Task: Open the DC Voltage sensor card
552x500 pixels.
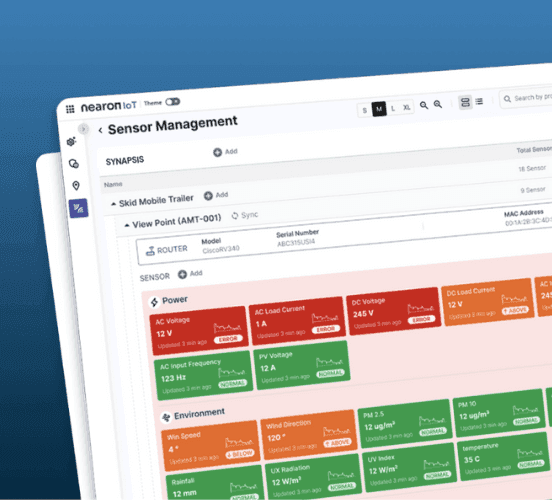Action: coord(394,311)
